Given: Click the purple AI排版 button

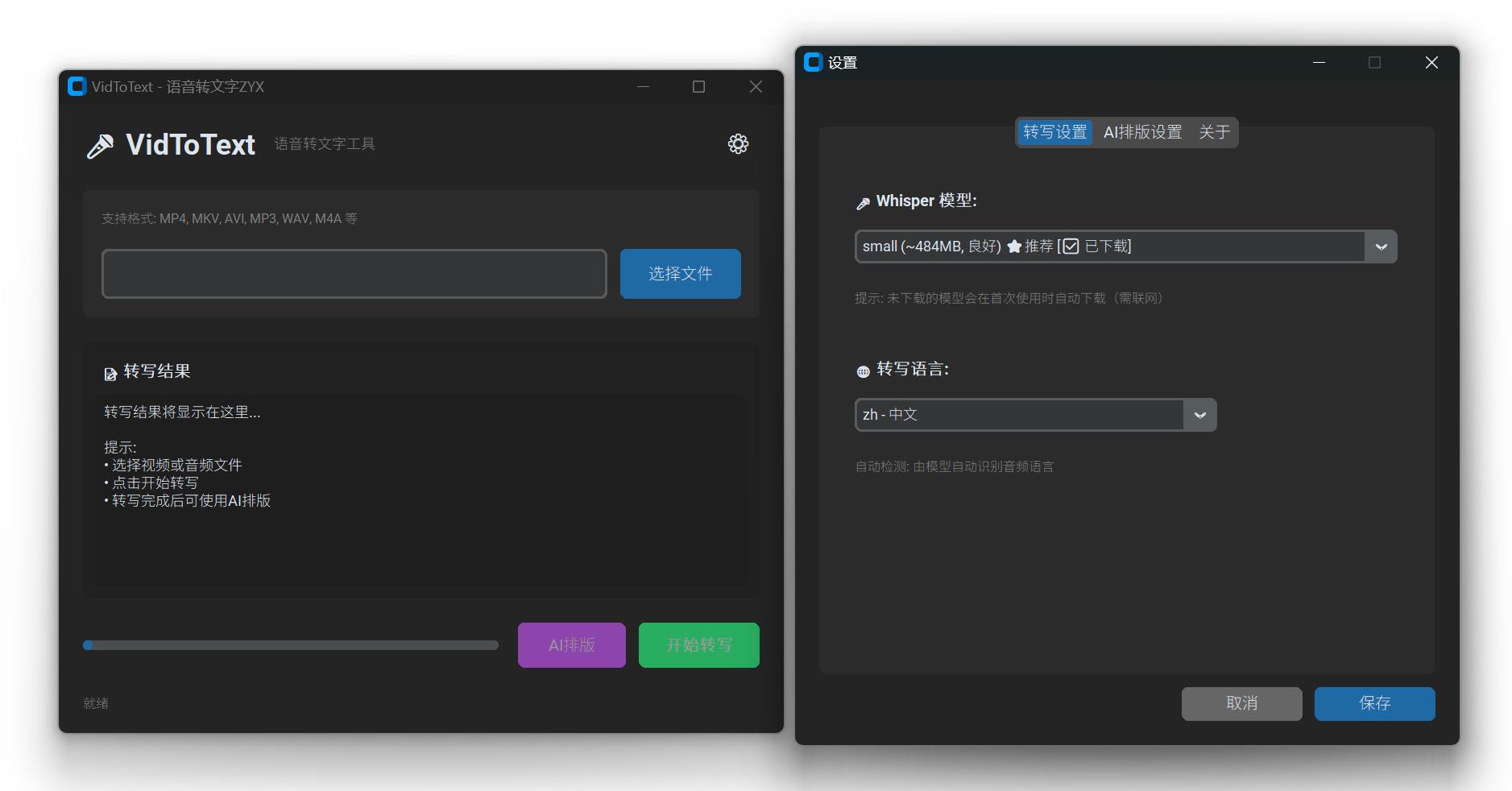Looking at the screenshot, I should pyautogui.click(x=571, y=645).
